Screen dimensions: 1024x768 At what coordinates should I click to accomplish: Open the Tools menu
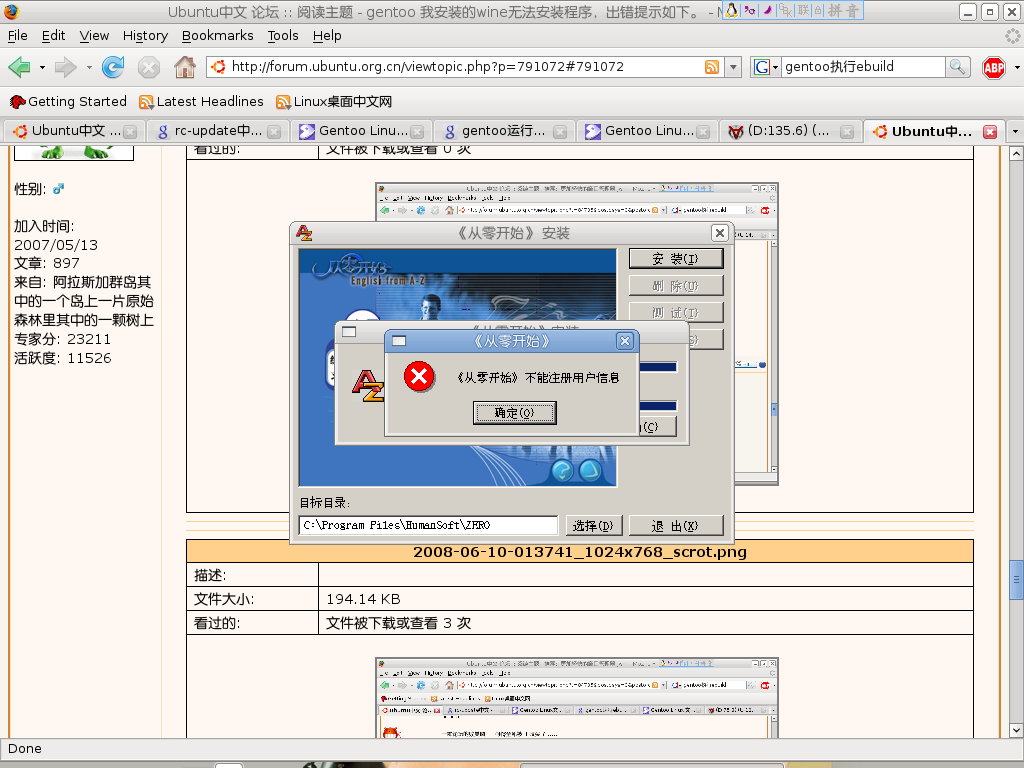coord(283,36)
